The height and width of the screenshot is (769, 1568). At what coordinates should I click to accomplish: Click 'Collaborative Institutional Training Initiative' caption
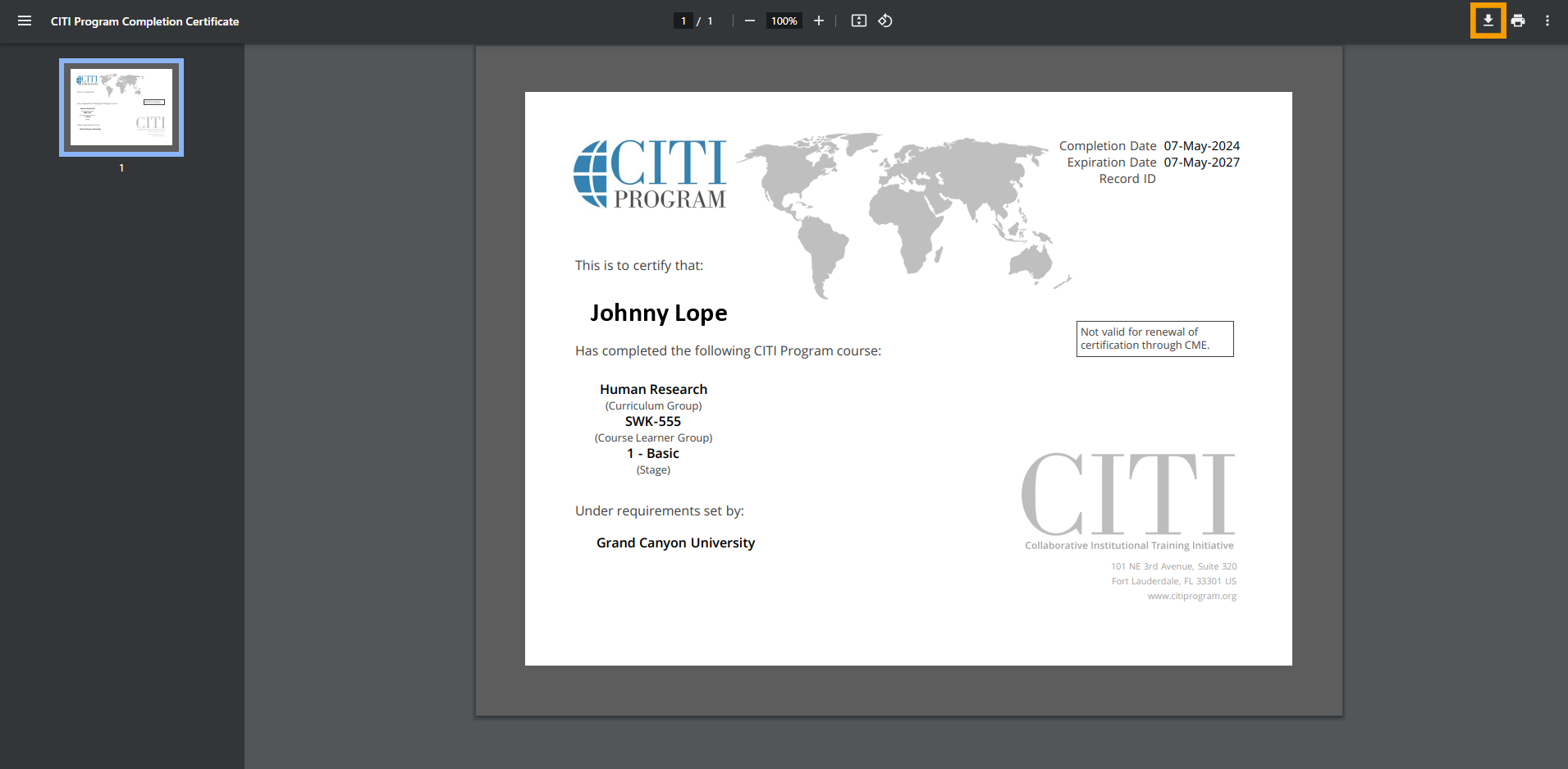click(1129, 546)
